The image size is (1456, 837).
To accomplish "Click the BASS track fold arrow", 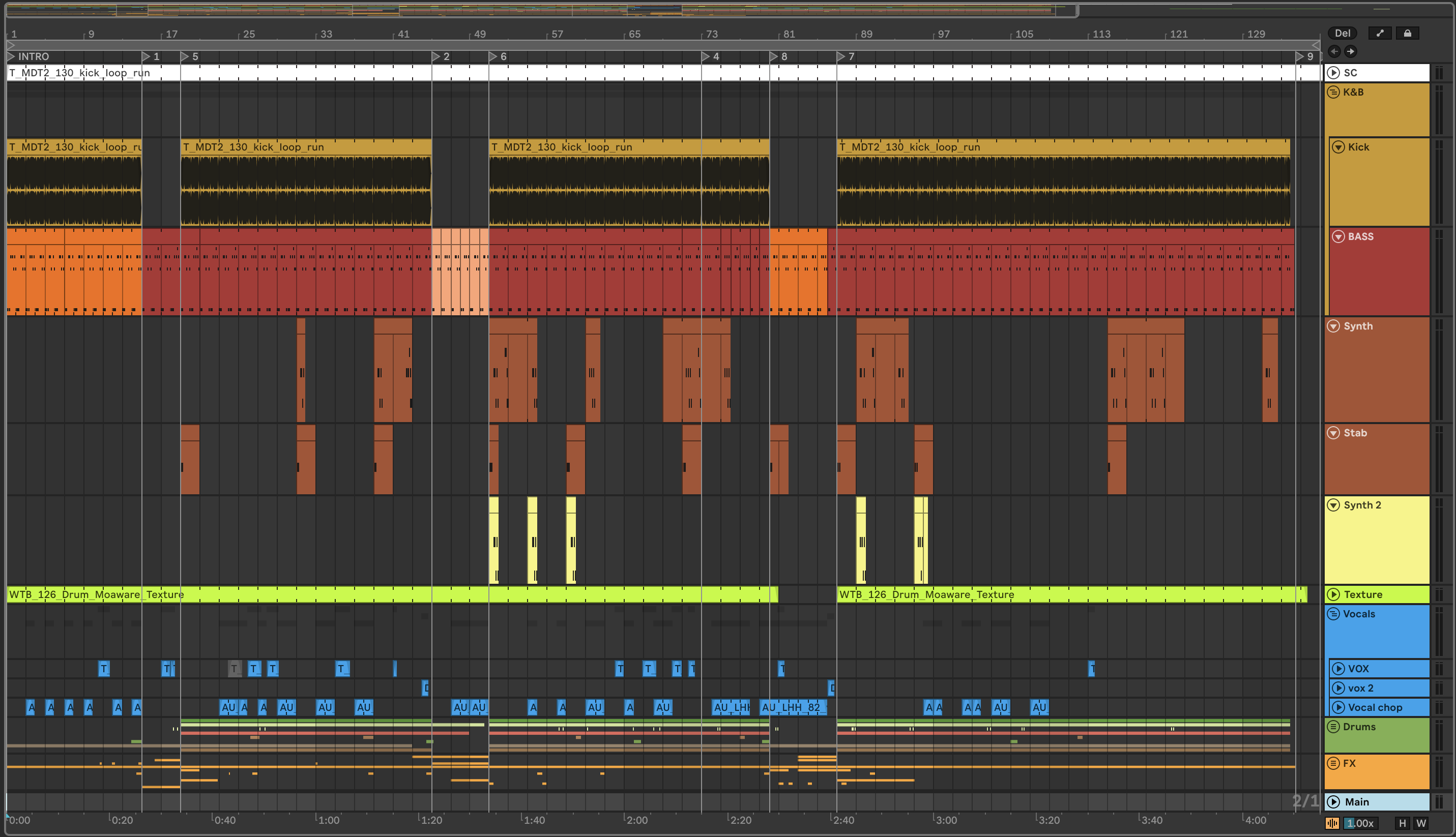I will coord(1338,237).
